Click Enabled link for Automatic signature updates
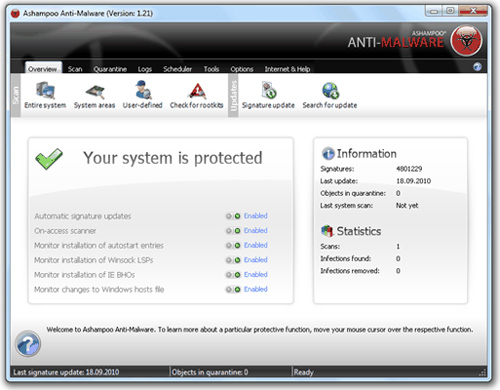Viewport: 500px width, 390px height. click(256, 216)
